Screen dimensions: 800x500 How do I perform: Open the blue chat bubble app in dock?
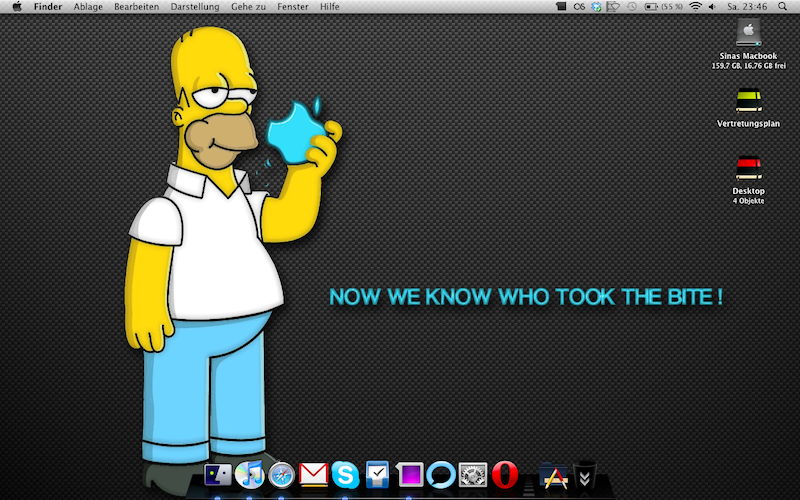coord(441,474)
